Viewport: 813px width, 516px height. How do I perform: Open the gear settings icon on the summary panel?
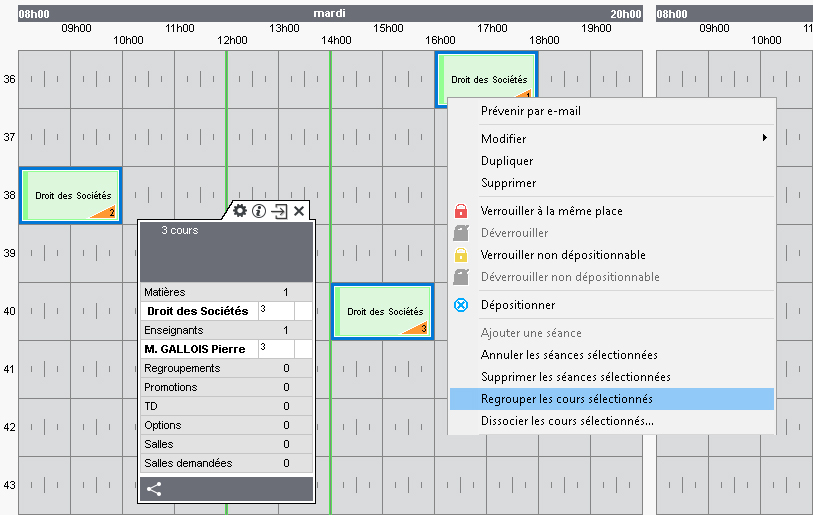pyautogui.click(x=240, y=211)
